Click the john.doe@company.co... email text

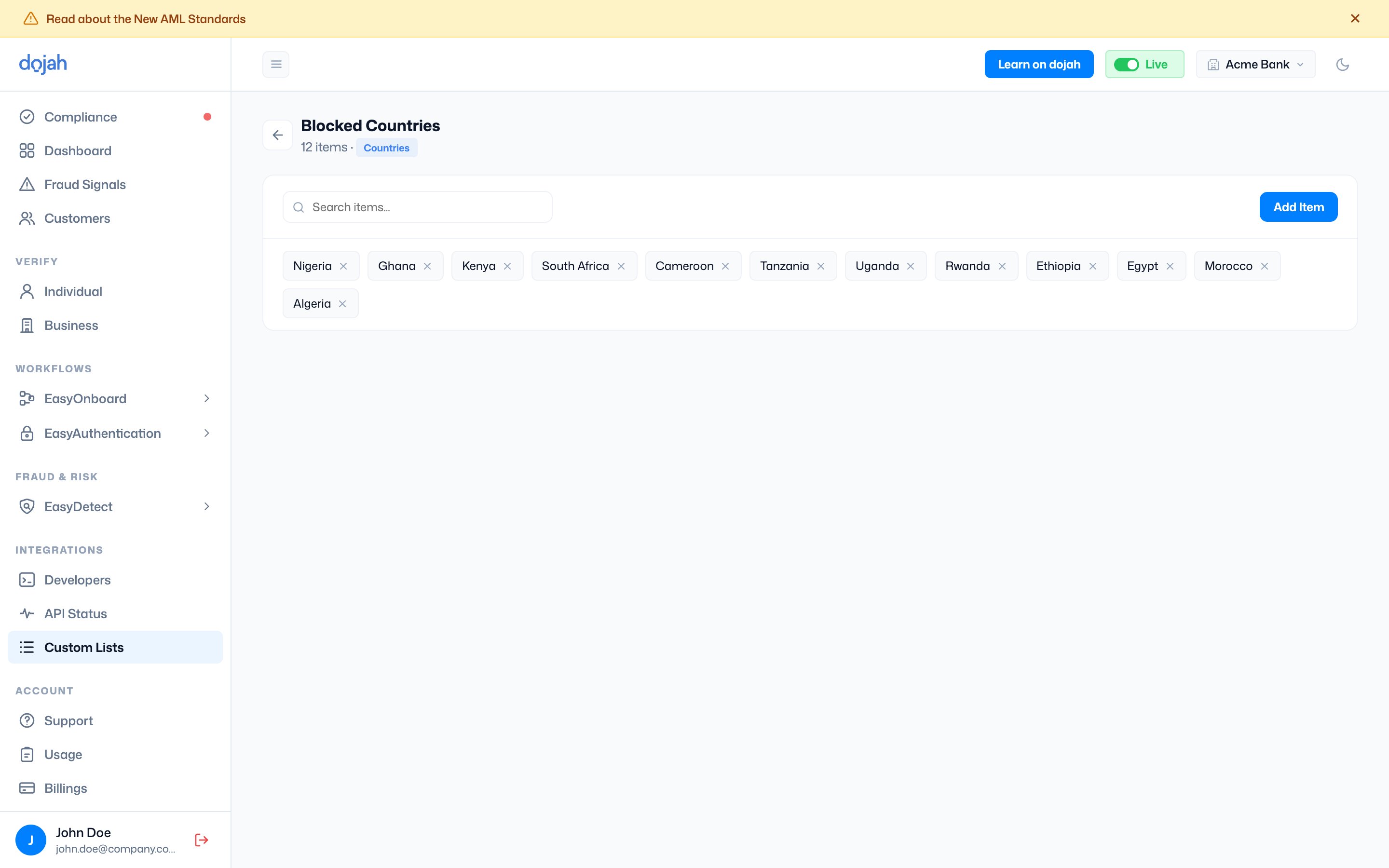click(115, 849)
